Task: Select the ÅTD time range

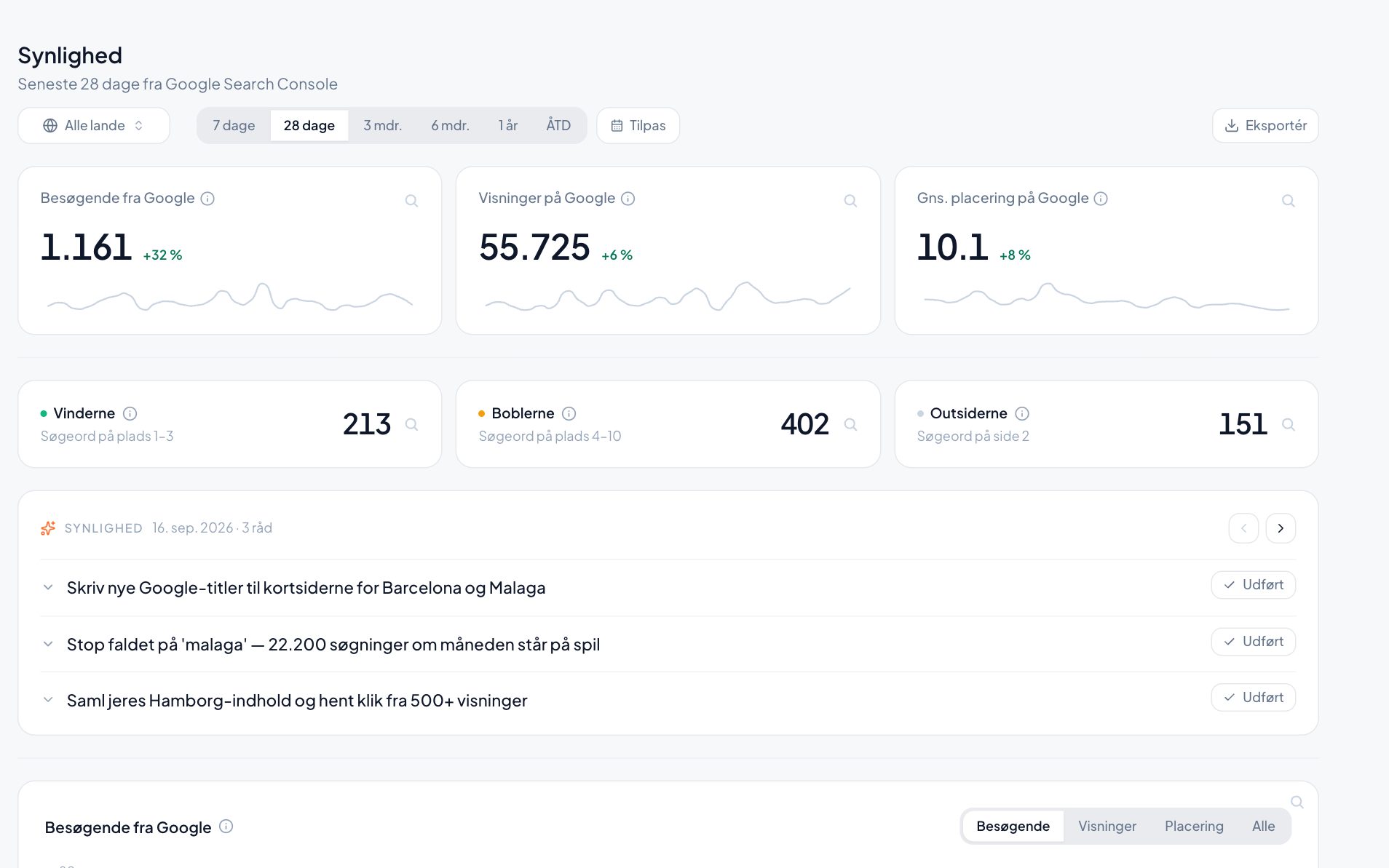Action: click(x=558, y=126)
